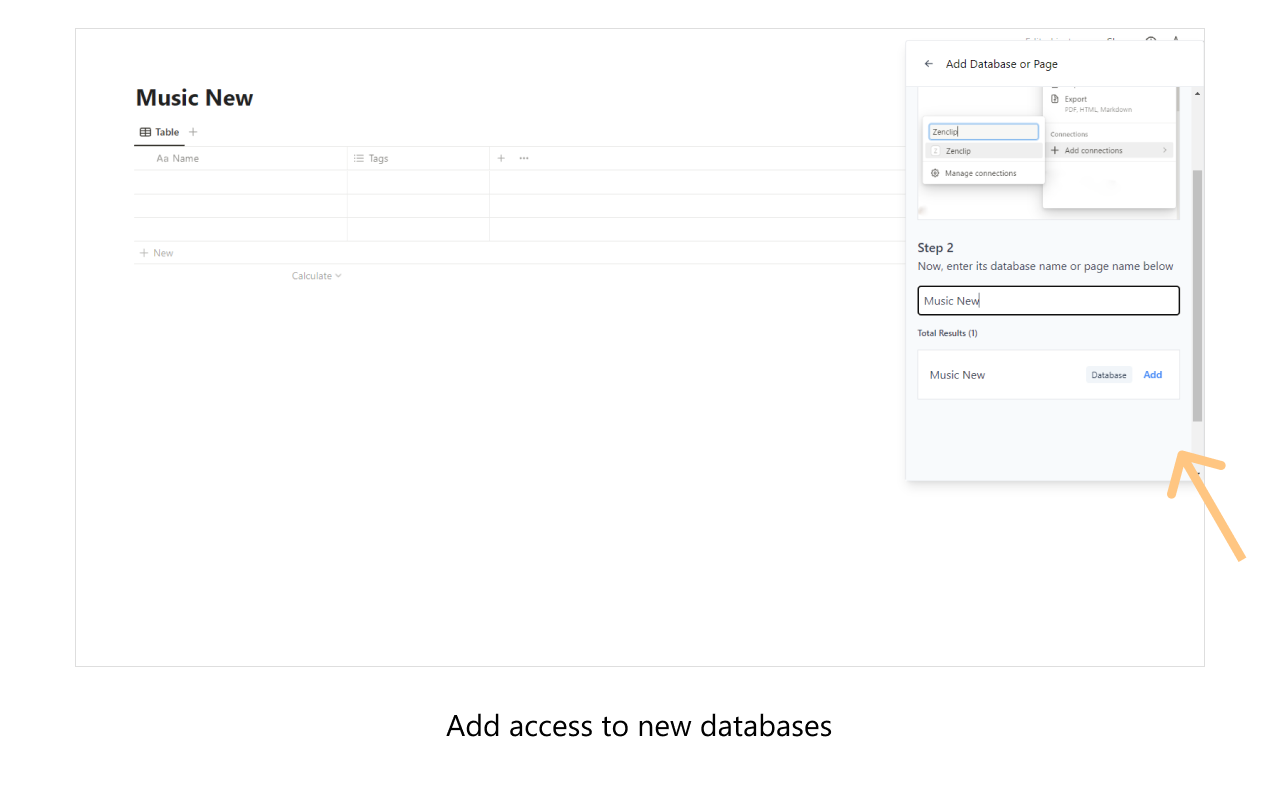This screenshot has width=1280, height=800.
Task: Click the Name column header
Action: point(185,158)
